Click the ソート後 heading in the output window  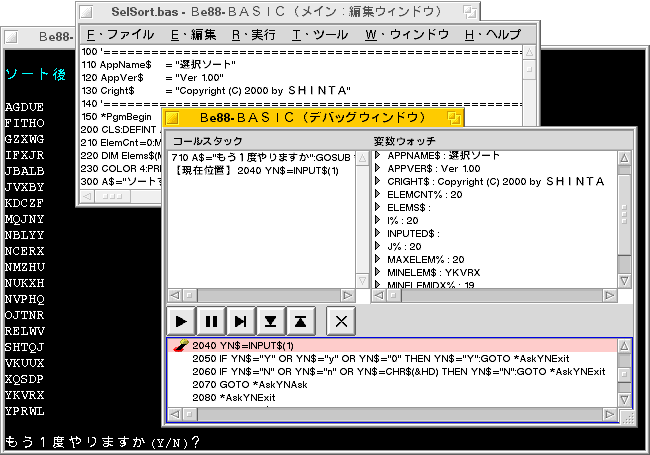coord(36,74)
